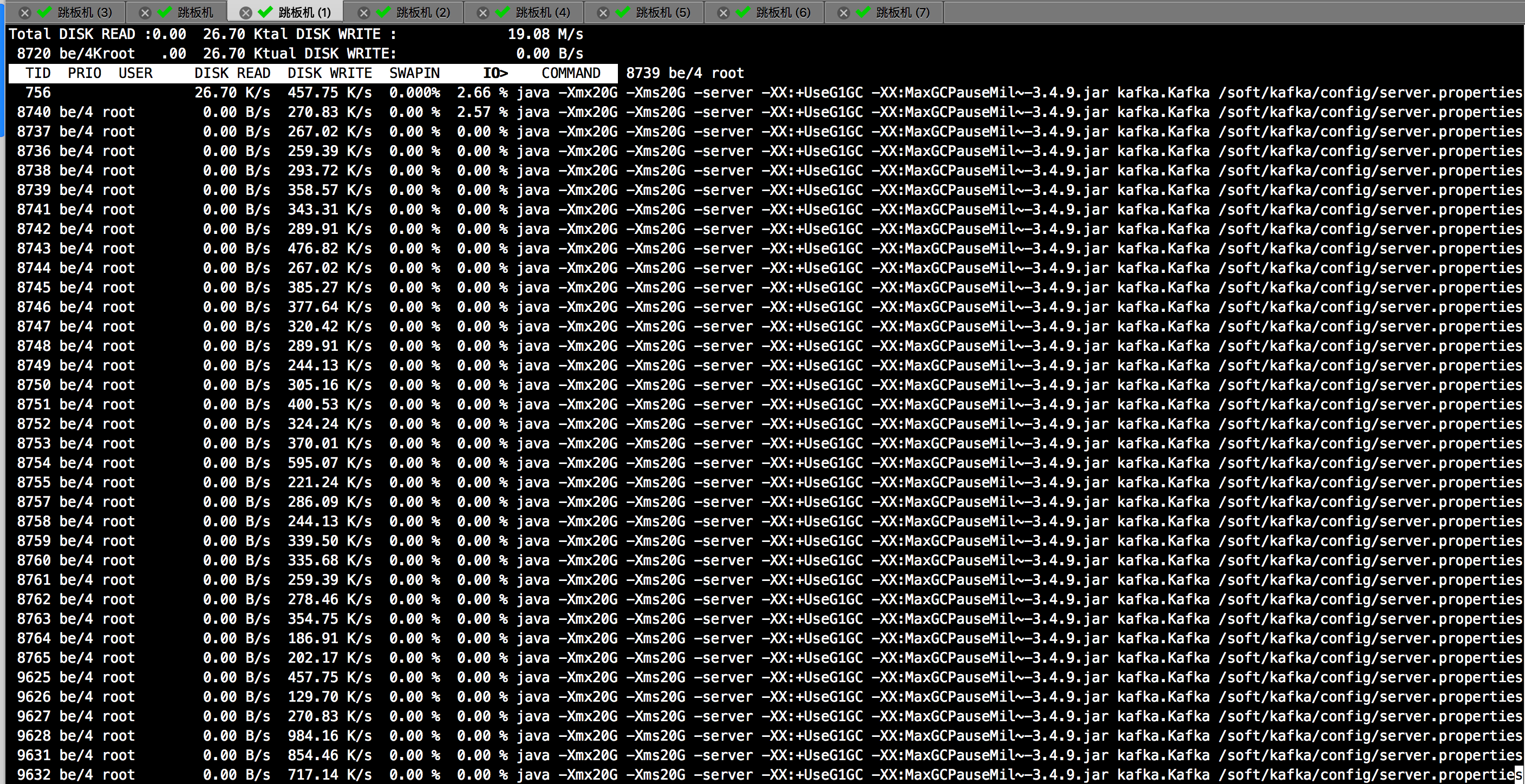Screen dimensions: 1525x784
Task: Close the unnumbered 跳板机 tab
Action: tap(145, 12)
